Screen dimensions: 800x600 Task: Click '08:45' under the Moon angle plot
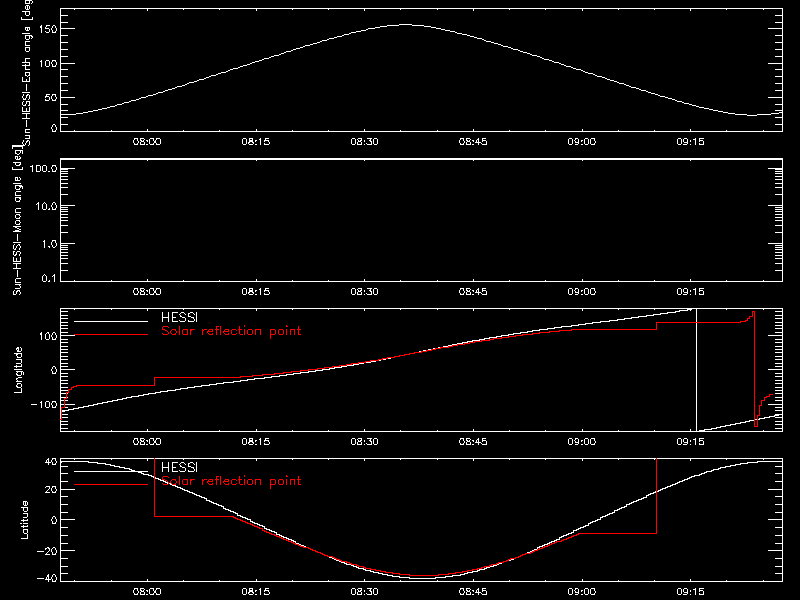coord(473,292)
